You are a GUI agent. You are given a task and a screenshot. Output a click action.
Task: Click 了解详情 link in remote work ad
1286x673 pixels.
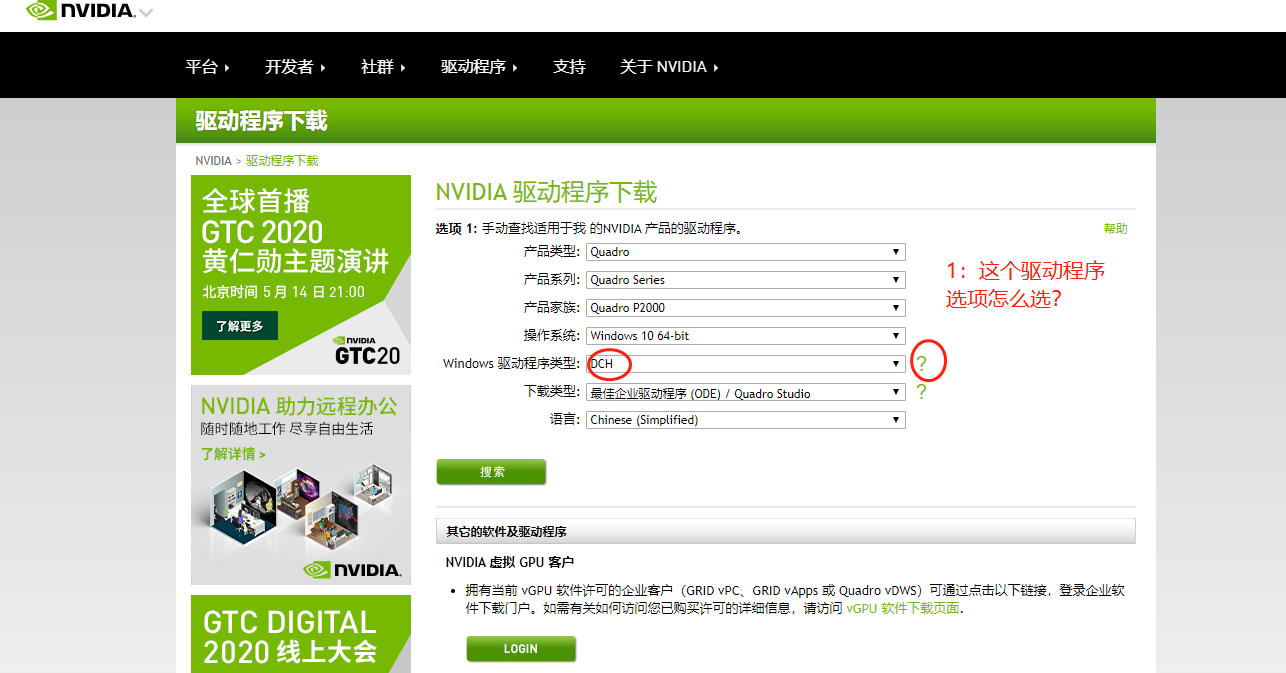pyautogui.click(x=233, y=454)
